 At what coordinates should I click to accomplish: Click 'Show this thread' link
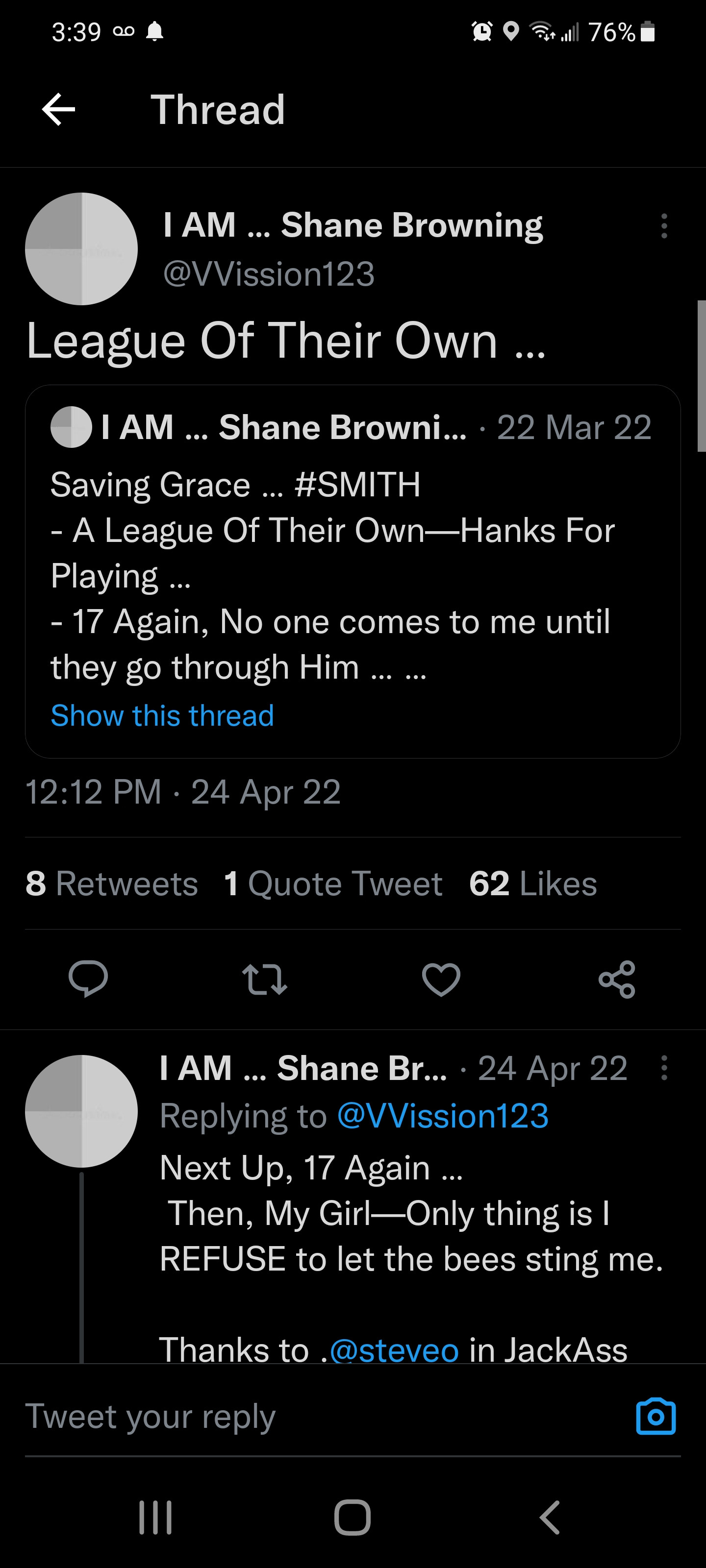(162, 715)
